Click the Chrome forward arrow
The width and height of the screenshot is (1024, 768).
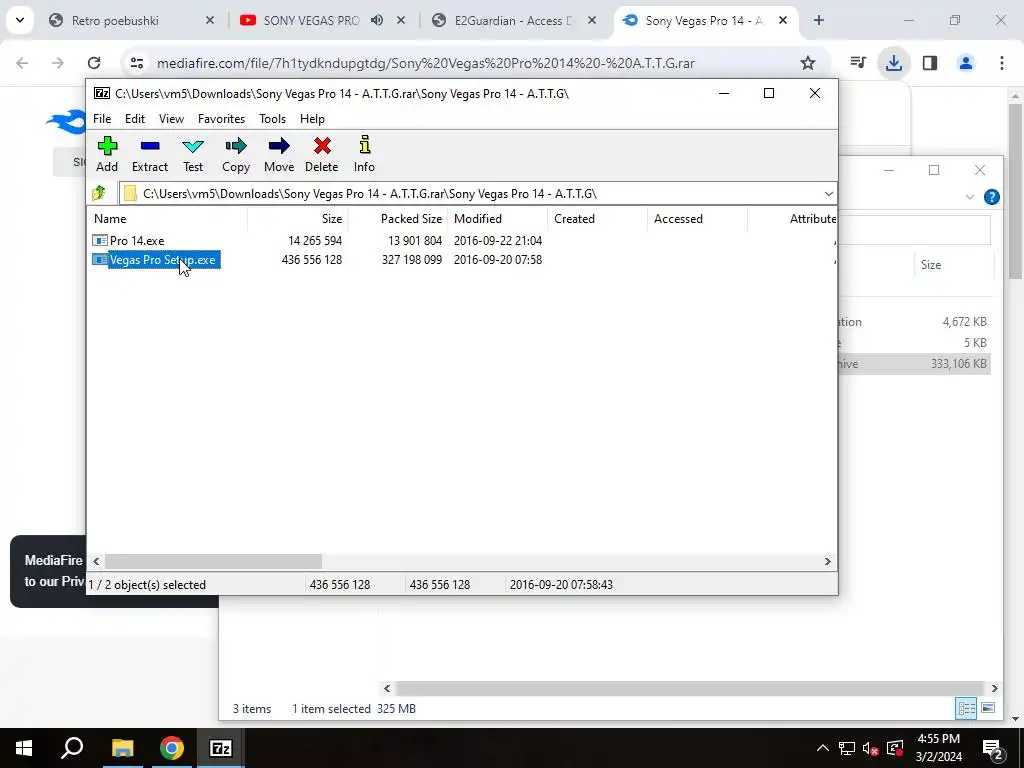[58, 63]
